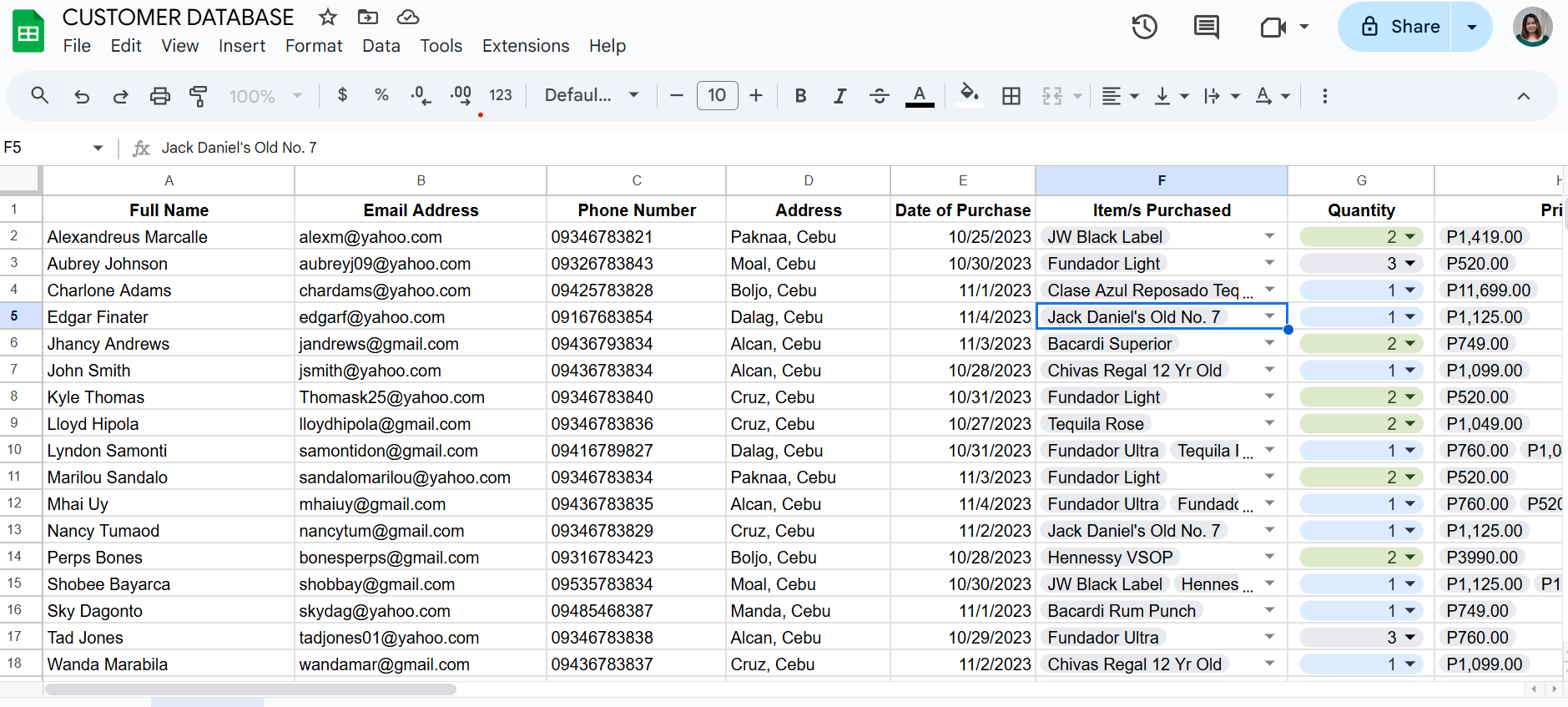Click the merge cells icon
The width and height of the screenshot is (1568, 707).
coord(1052,96)
